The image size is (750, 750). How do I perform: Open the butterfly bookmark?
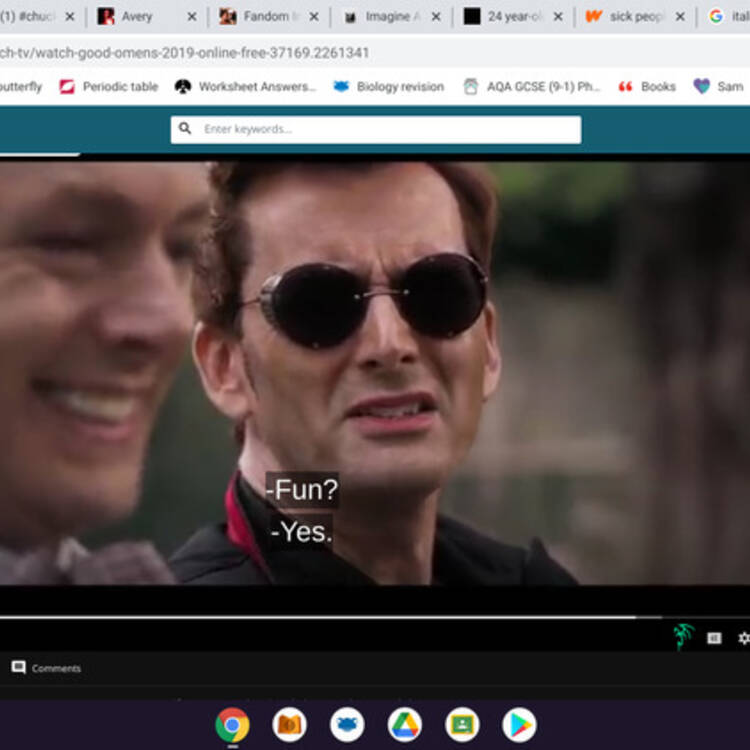pyautogui.click(x=21, y=87)
